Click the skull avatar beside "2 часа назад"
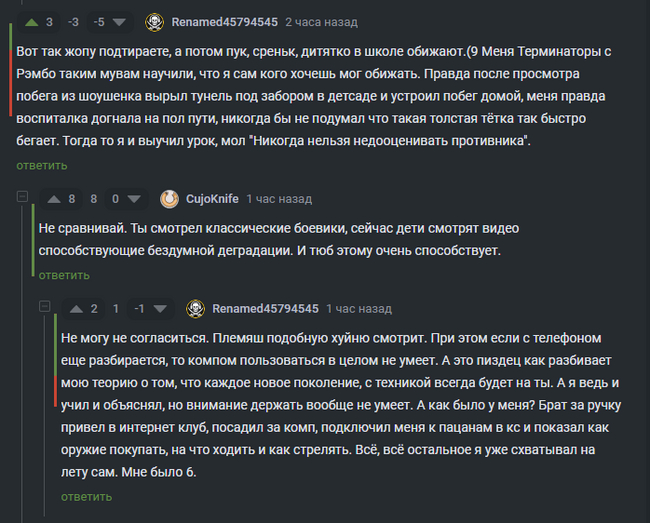Image resolution: width=650 pixels, height=523 pixels. [x=154, y=21]
